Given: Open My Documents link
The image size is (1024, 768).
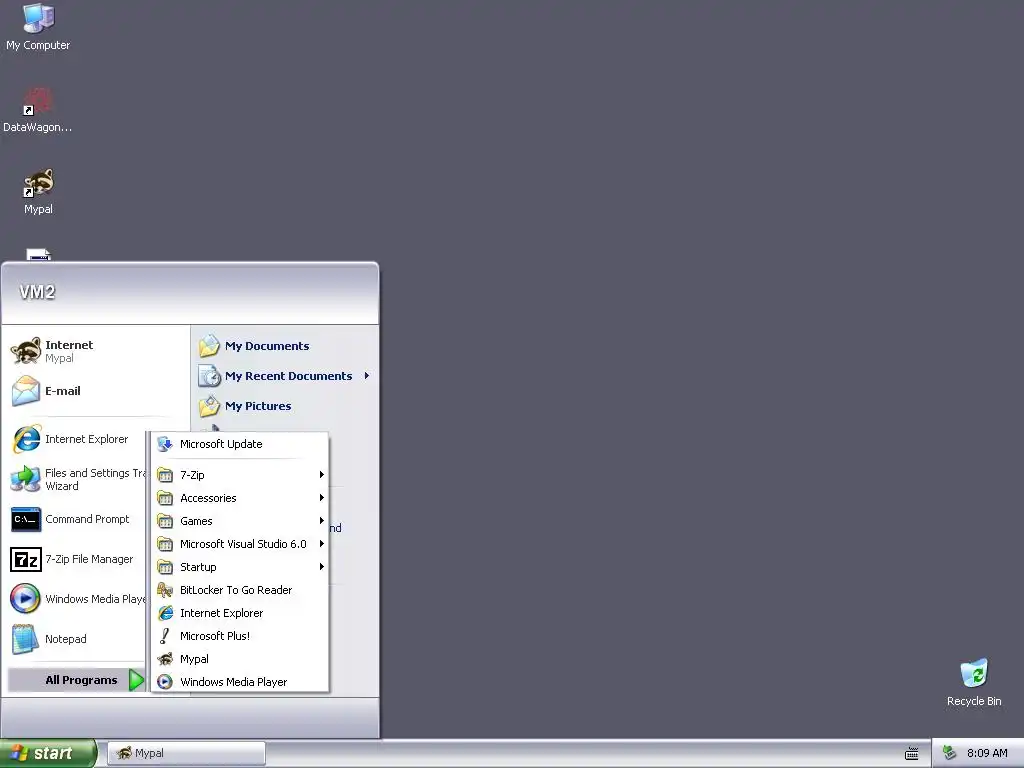Looking at the screenshot, I should (x=267, y=346).
